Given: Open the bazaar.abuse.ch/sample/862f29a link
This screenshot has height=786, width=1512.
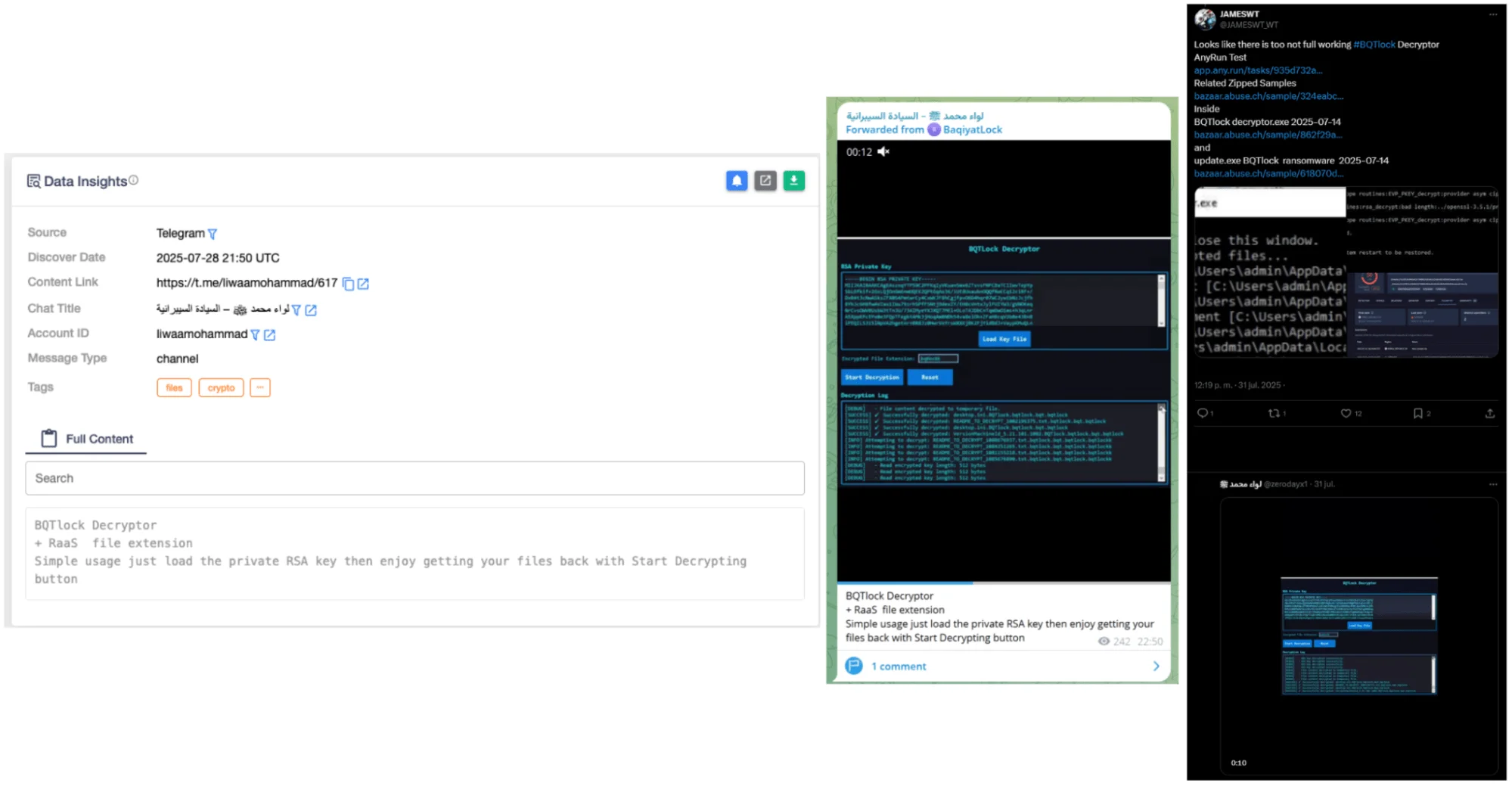Looking at the screenshot, I should [x=1268, y=135].
